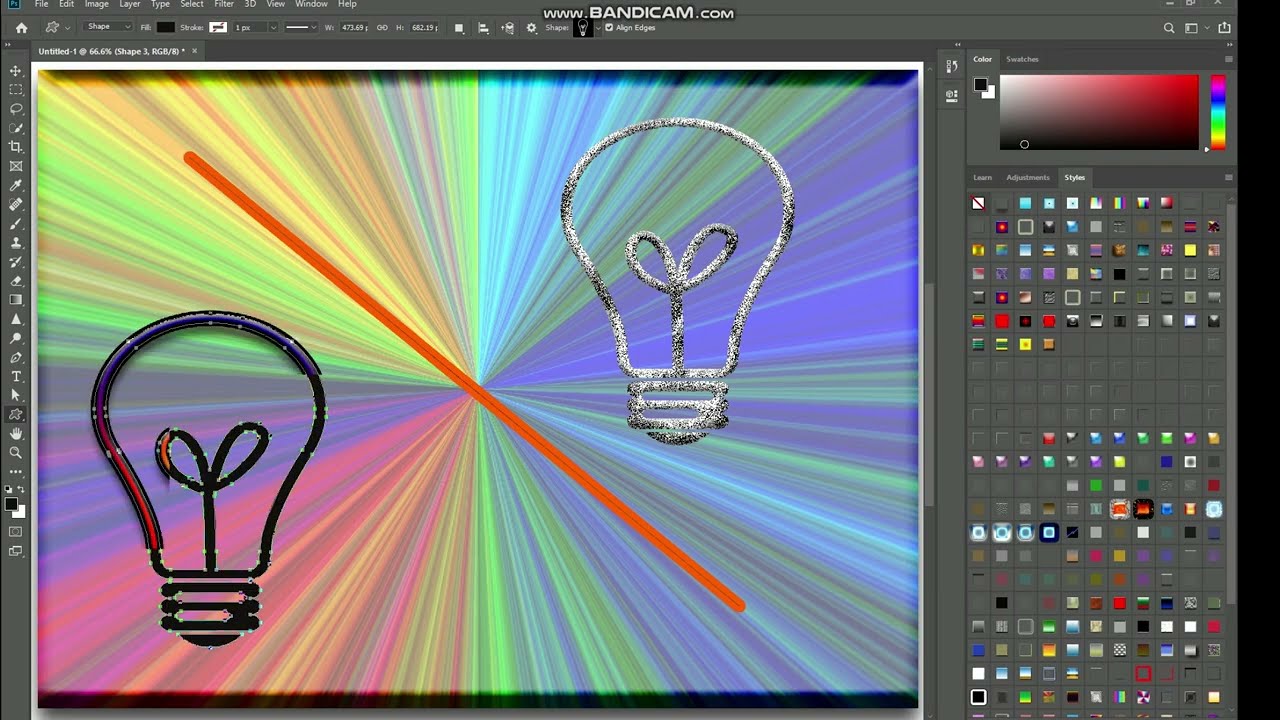Toggle the link width and height icon
This screenshot has height=720, width=1280.
(x=382, y=28)
